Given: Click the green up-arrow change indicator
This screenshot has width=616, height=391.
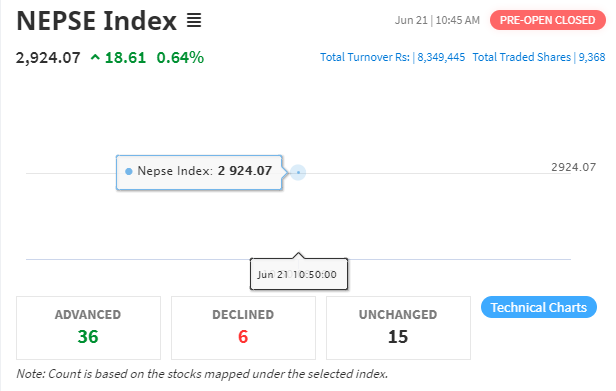Looking at the screenshot, I should tap(95, 58).
